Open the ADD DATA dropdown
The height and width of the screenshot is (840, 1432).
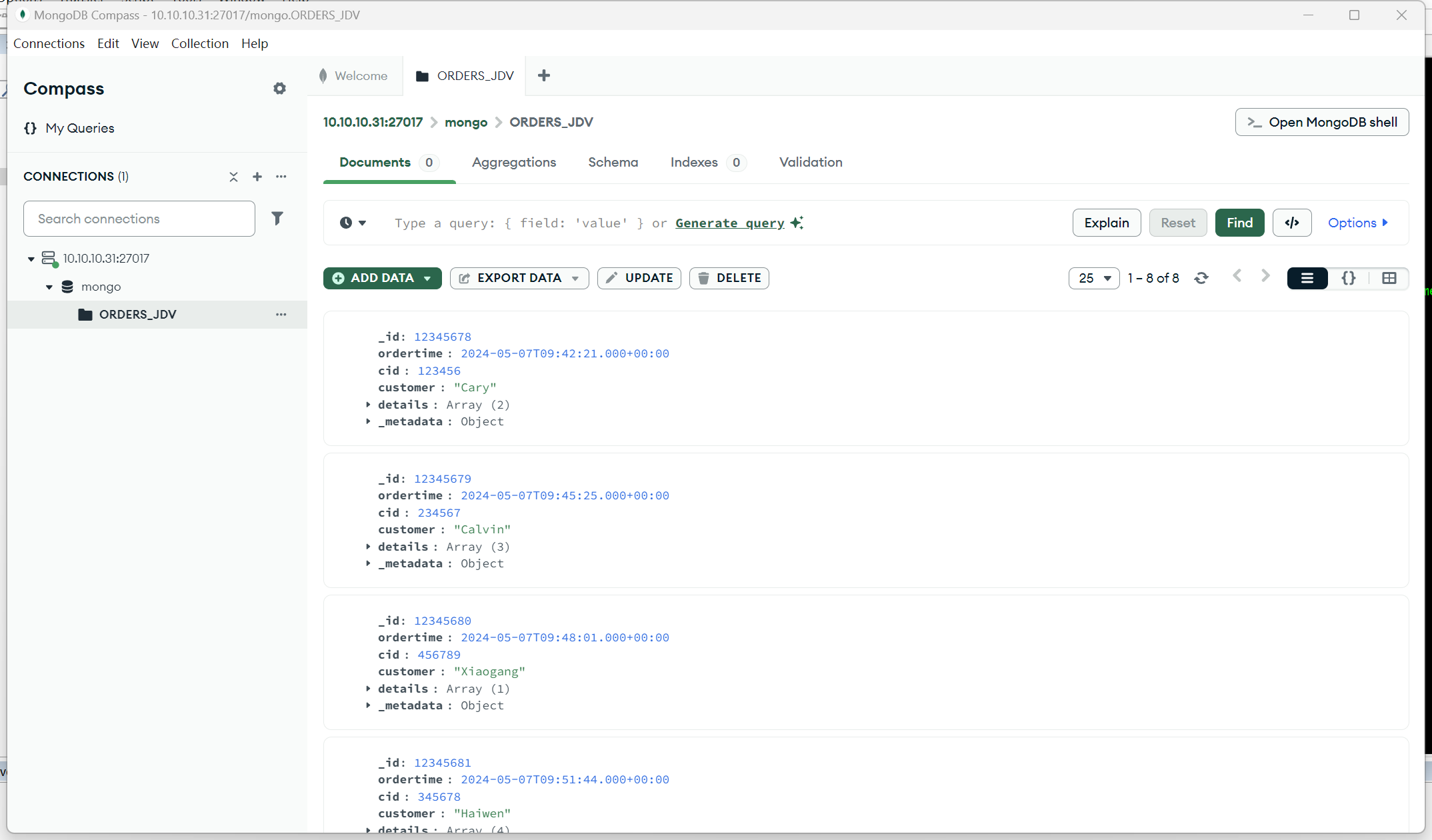(x=383, y=278)
